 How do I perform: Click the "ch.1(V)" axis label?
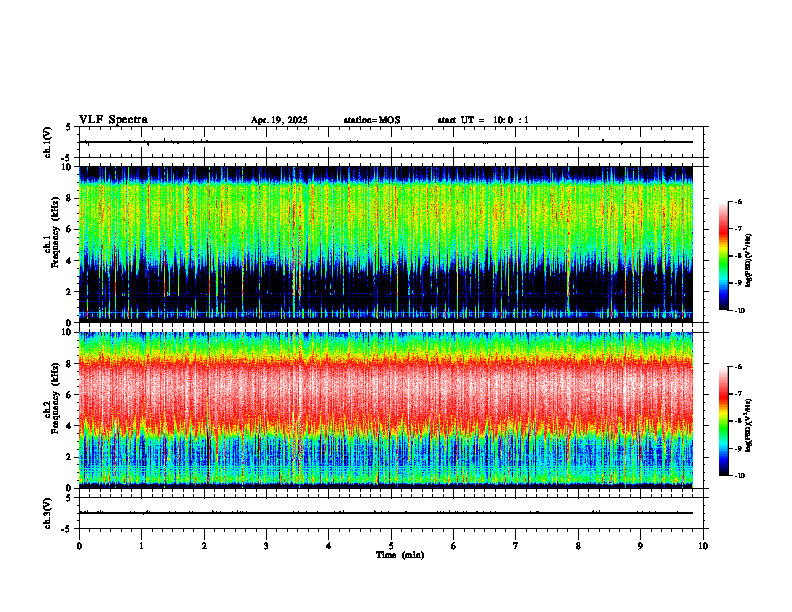tap(48, 142)
